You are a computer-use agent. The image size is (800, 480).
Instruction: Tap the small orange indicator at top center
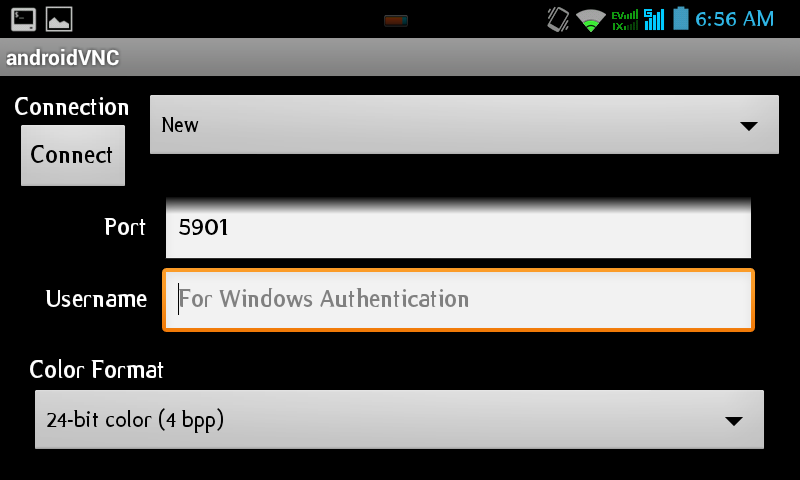click(x=396, y=21)
